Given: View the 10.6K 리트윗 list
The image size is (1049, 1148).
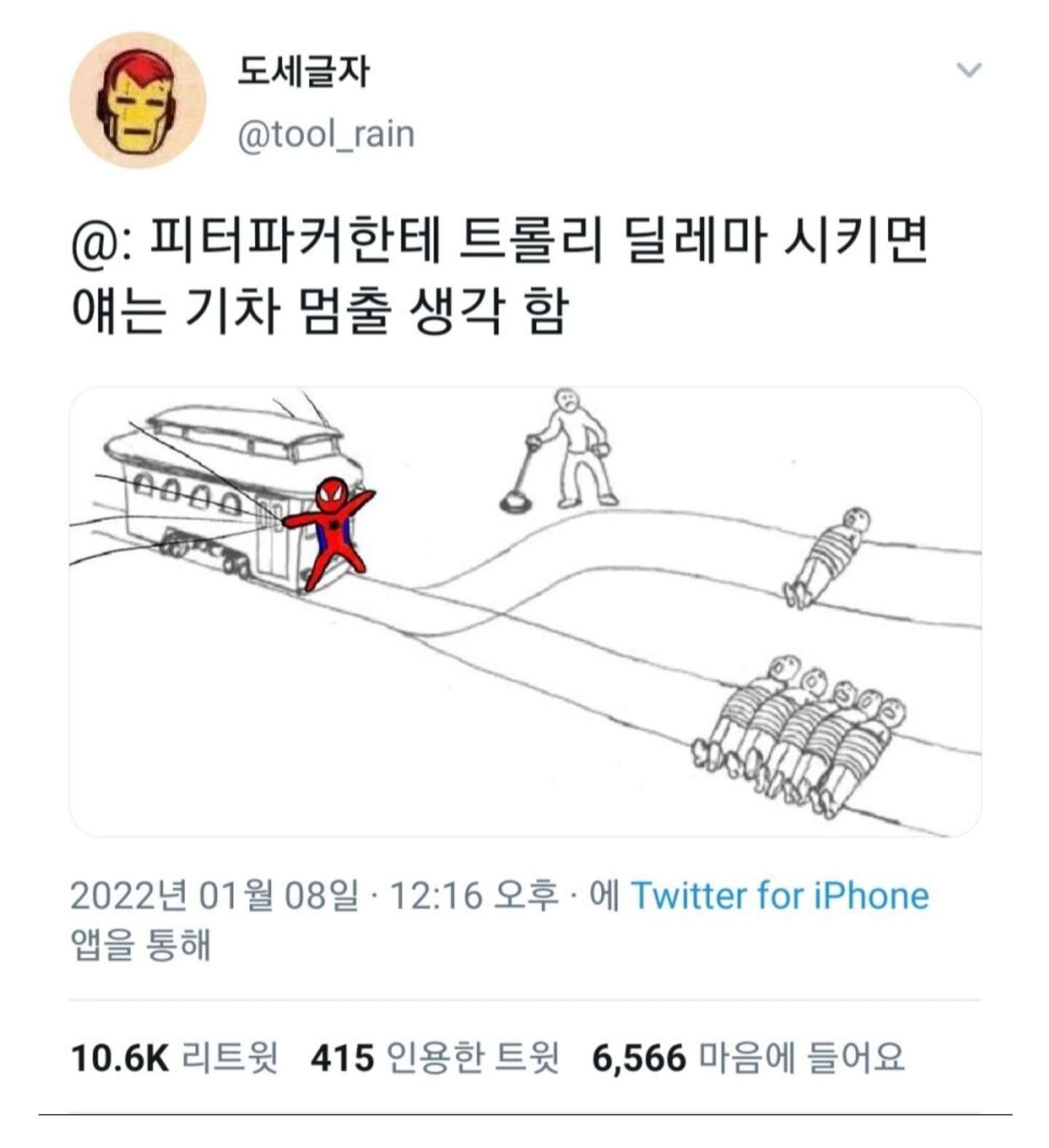Looking at the screenshot, I should [x=174, y=1058].
